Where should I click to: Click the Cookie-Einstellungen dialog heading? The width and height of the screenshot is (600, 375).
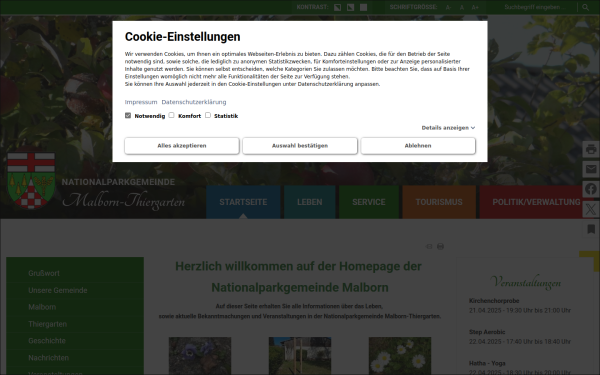coord(183,37)
